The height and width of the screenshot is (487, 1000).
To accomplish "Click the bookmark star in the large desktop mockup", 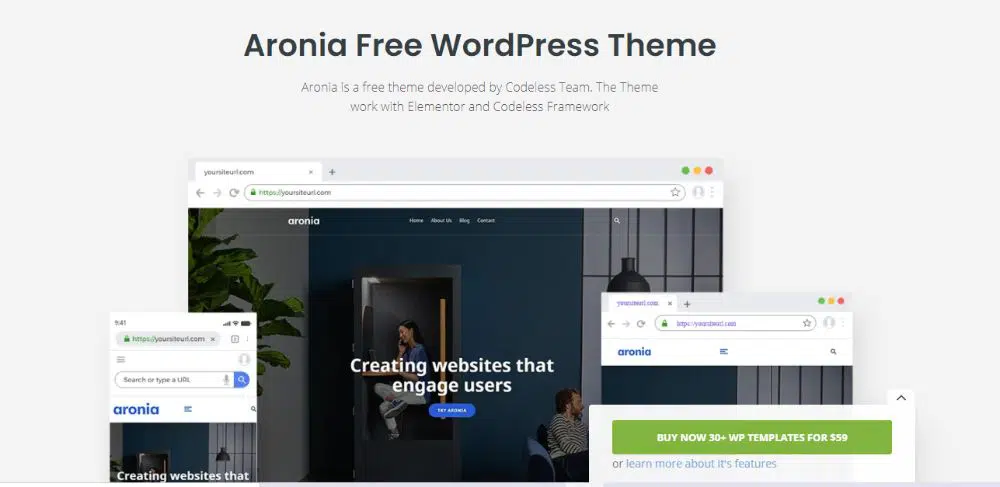I will pyautogui.click(x=675, y=192).
